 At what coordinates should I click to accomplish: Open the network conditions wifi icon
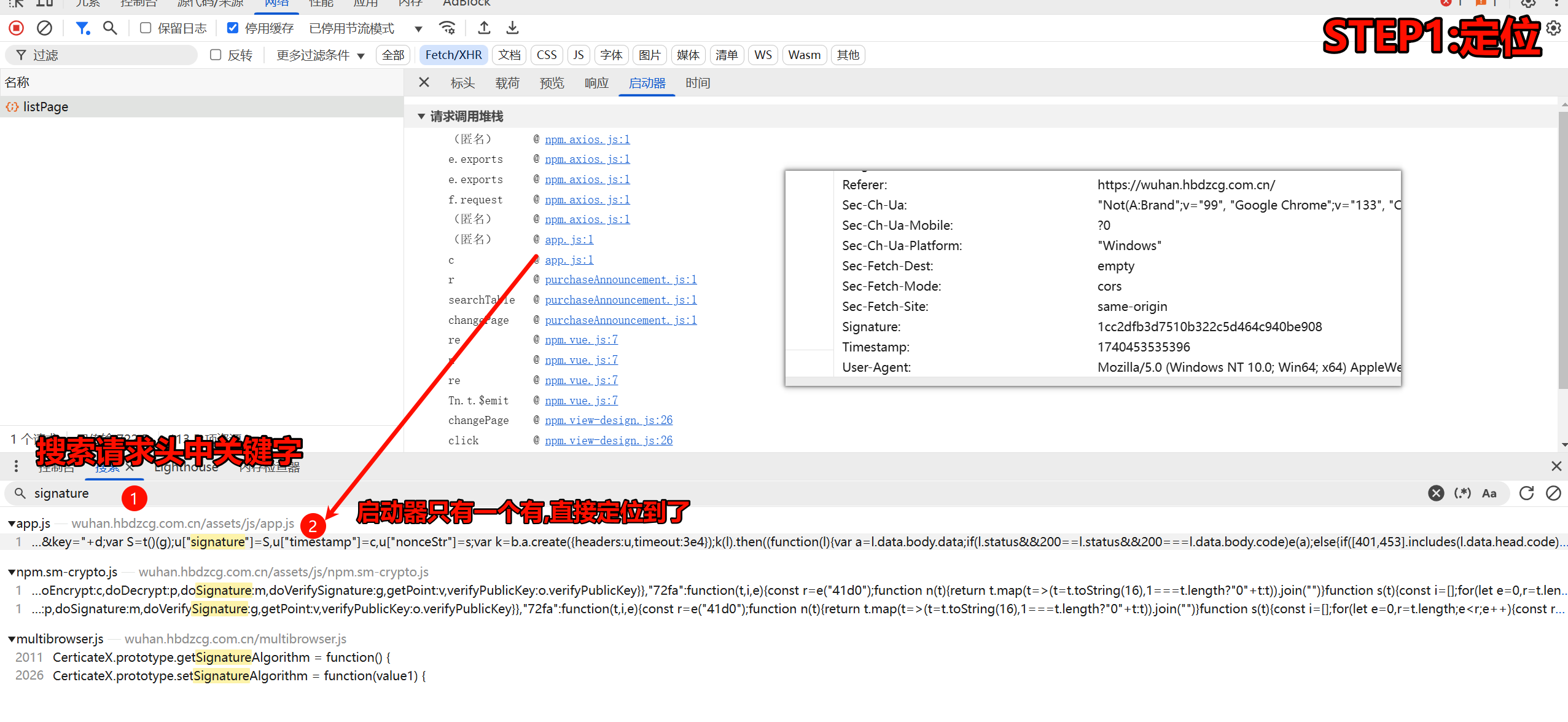tap(447, 28)
